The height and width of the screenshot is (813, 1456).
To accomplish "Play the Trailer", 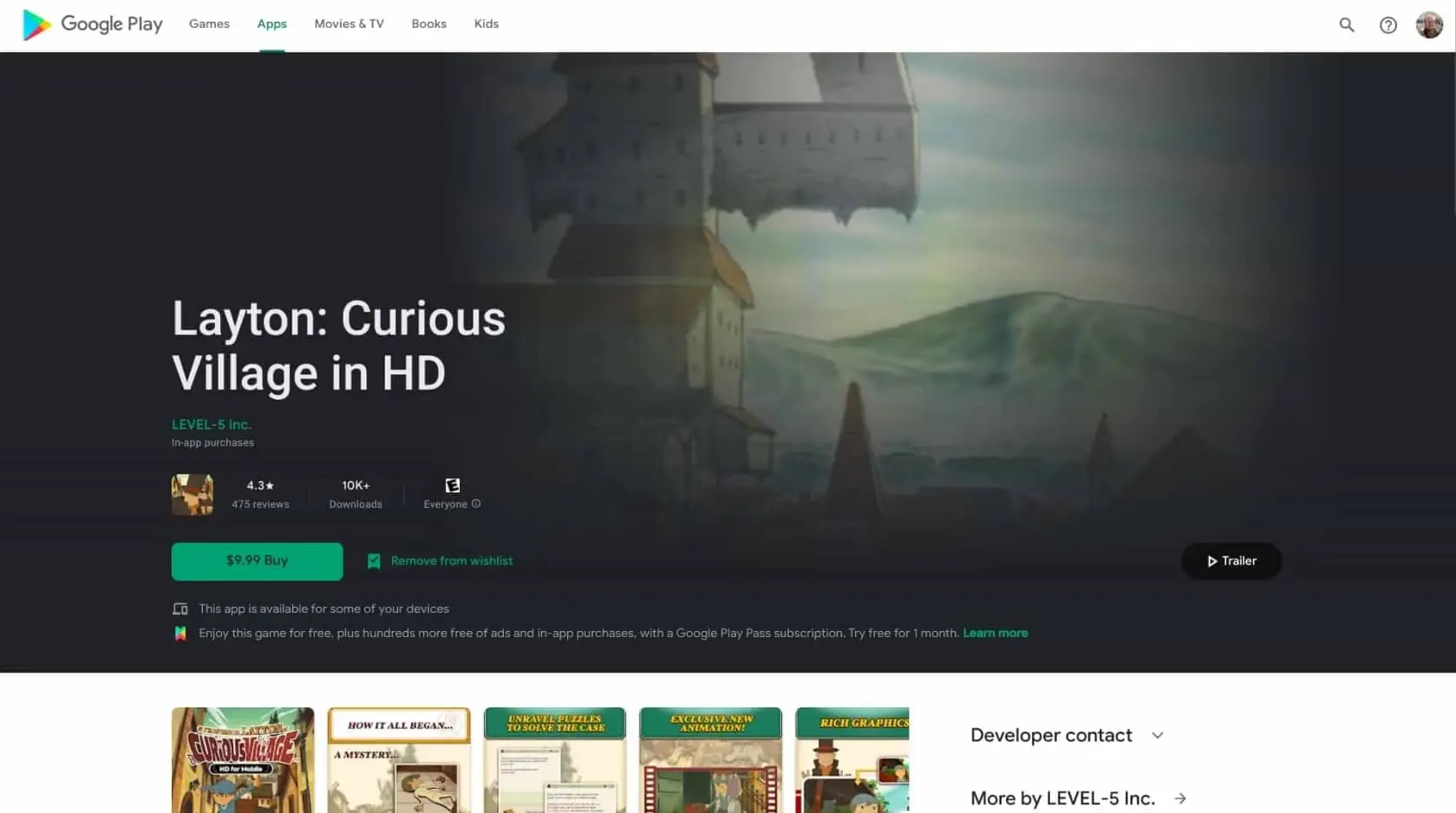I will 1231,561.
